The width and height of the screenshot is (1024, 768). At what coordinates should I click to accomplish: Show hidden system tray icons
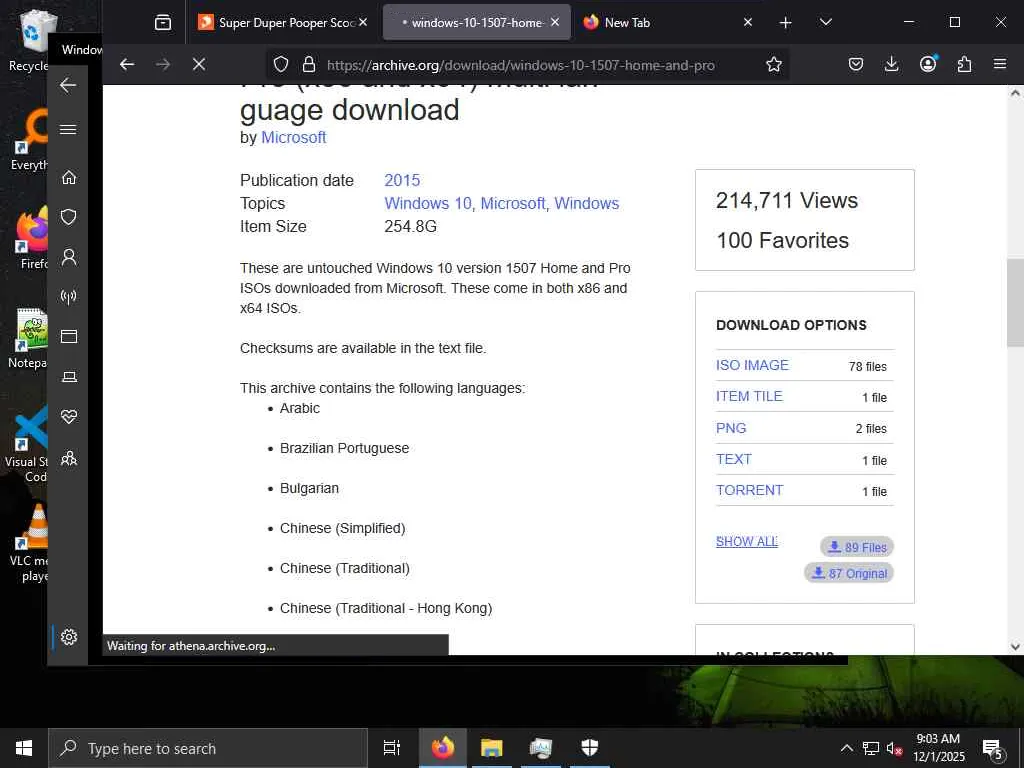point(846,748)
